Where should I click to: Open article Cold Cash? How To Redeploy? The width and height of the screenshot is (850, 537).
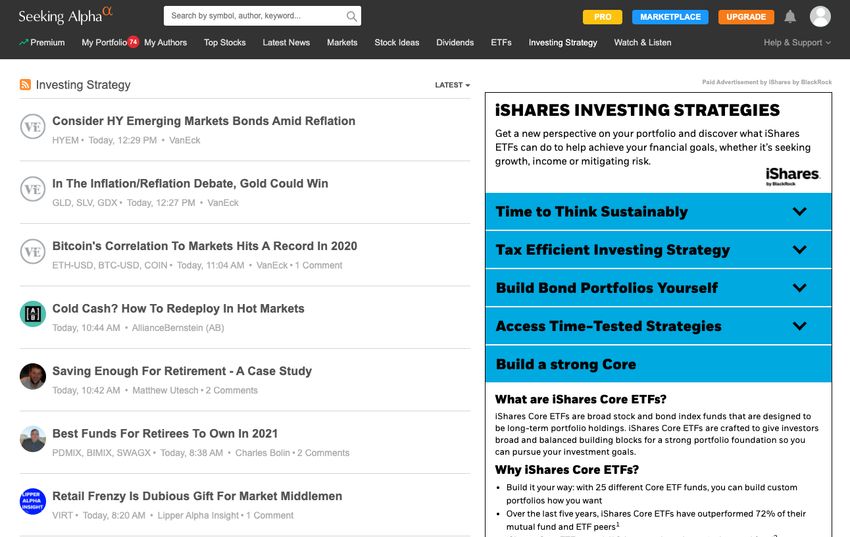pyautogui.click(x=178, y=308)
